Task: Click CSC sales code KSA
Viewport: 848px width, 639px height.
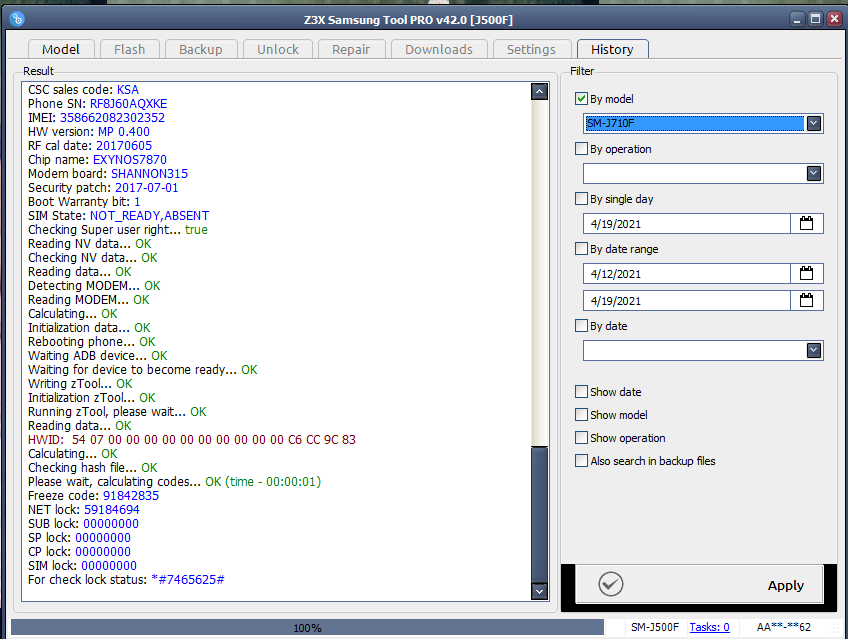Action: click(128, 89)
